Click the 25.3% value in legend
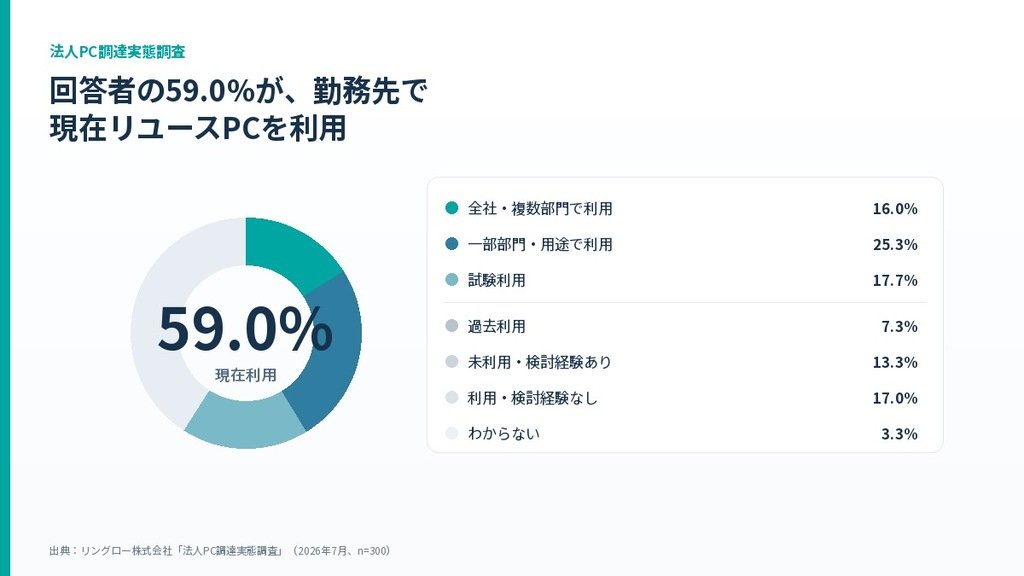 point(895,244)
